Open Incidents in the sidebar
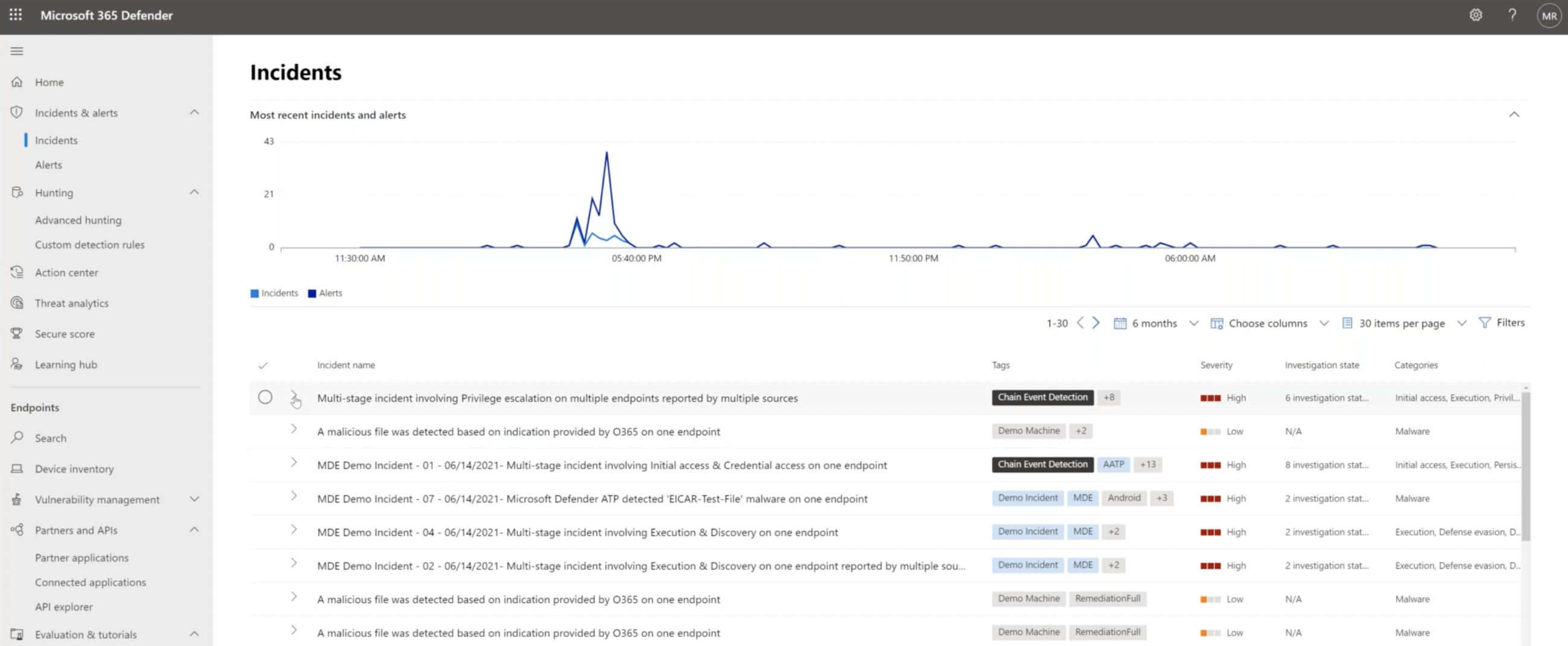 pos(56,140)
